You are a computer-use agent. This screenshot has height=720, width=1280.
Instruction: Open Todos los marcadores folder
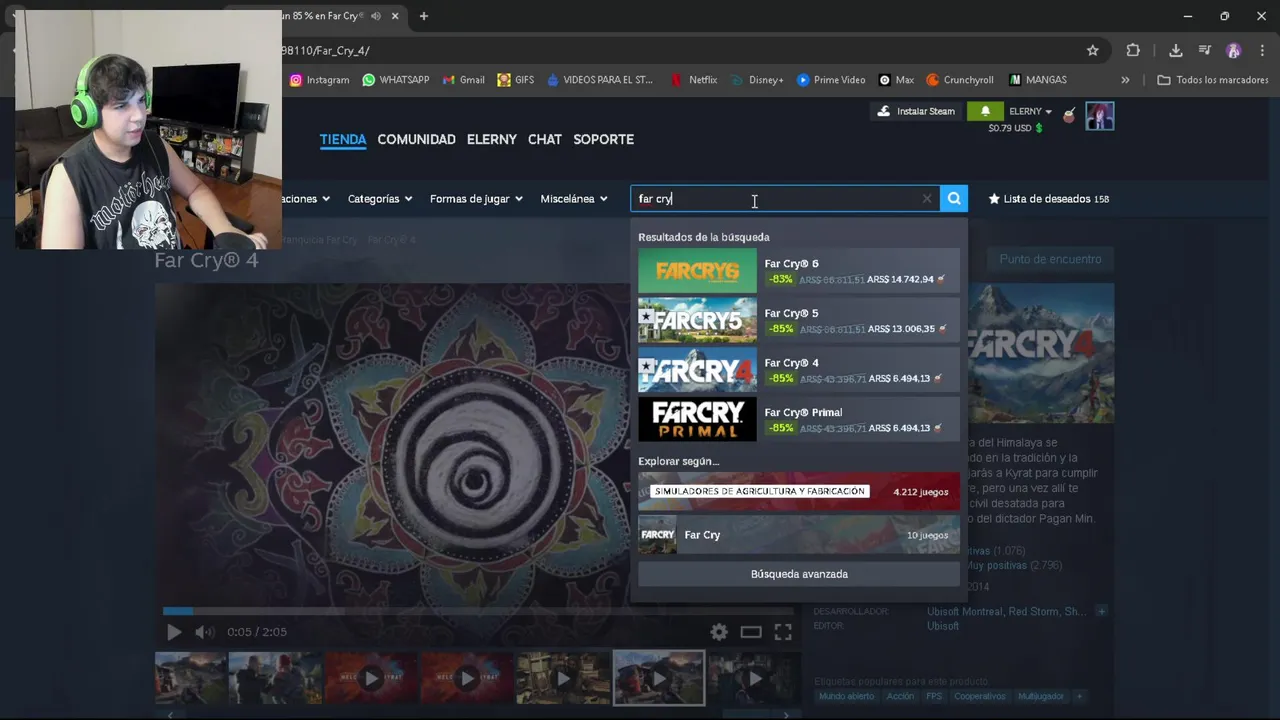click(1212, 80)
